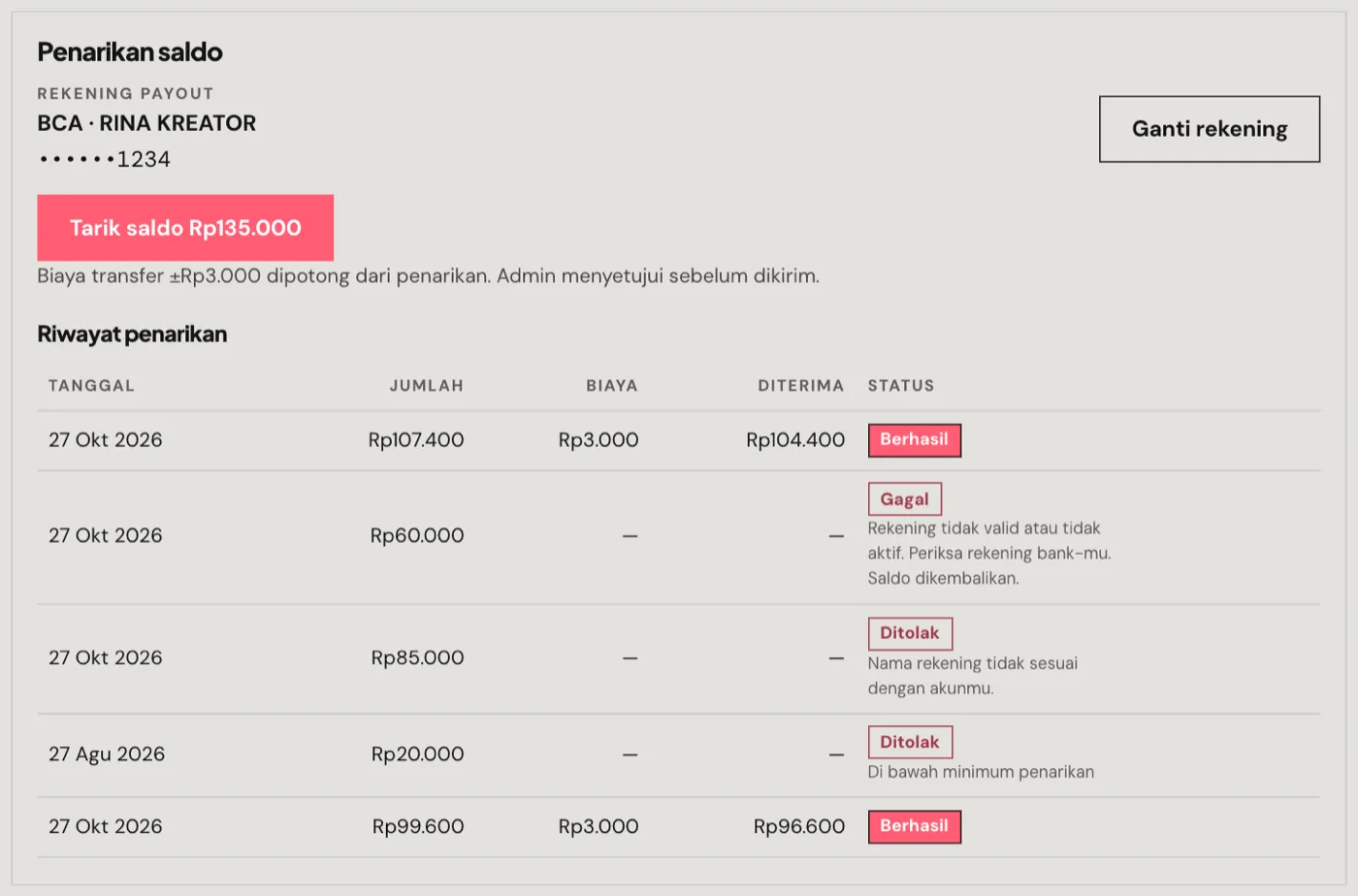1358x896 pixels.
Task: Click the Penarikan saldo heading
Action: click(130, 52)
